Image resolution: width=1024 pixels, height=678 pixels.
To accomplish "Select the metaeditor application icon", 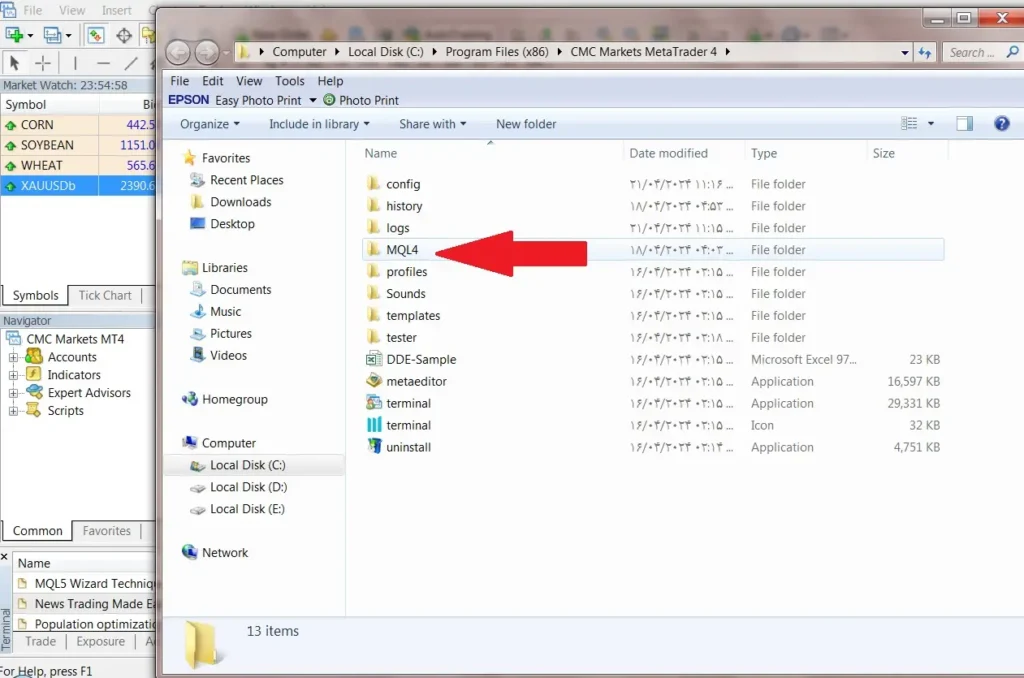I will click(x=374, y=381).
